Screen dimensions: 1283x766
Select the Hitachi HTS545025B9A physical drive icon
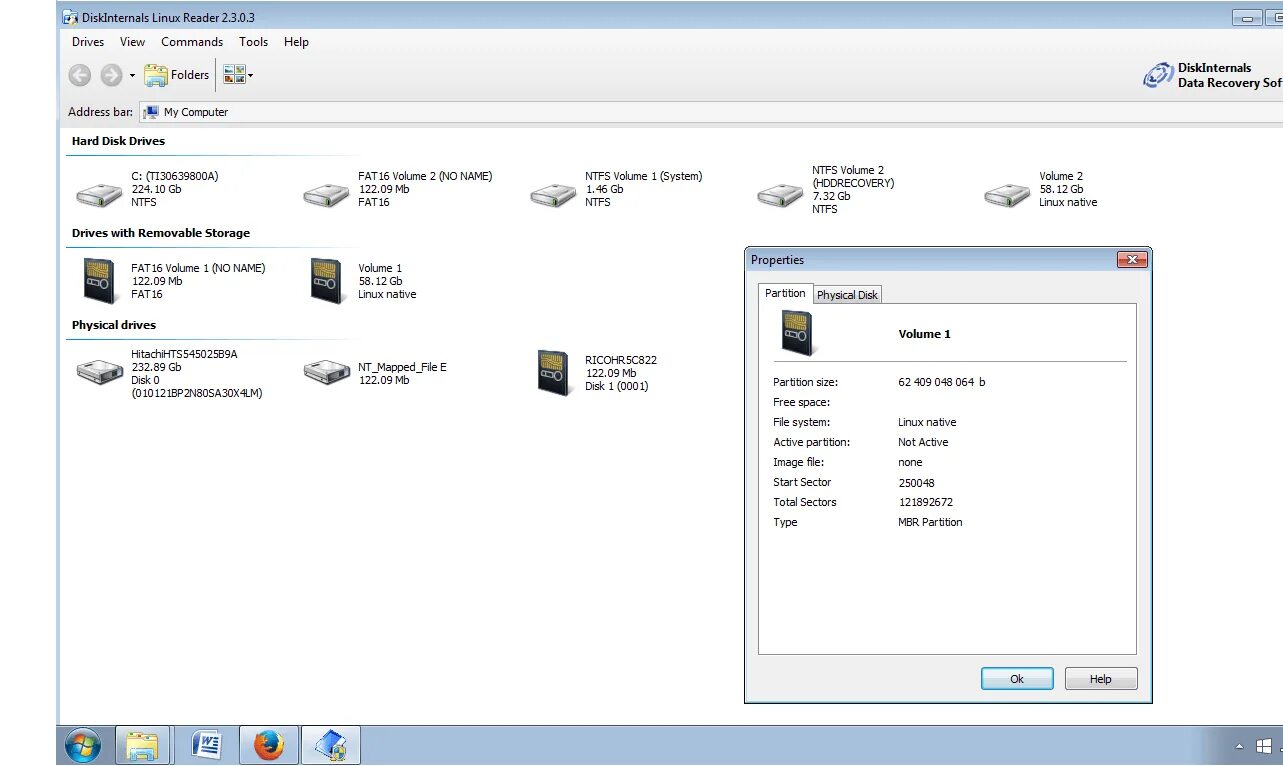tap(99, 372)
